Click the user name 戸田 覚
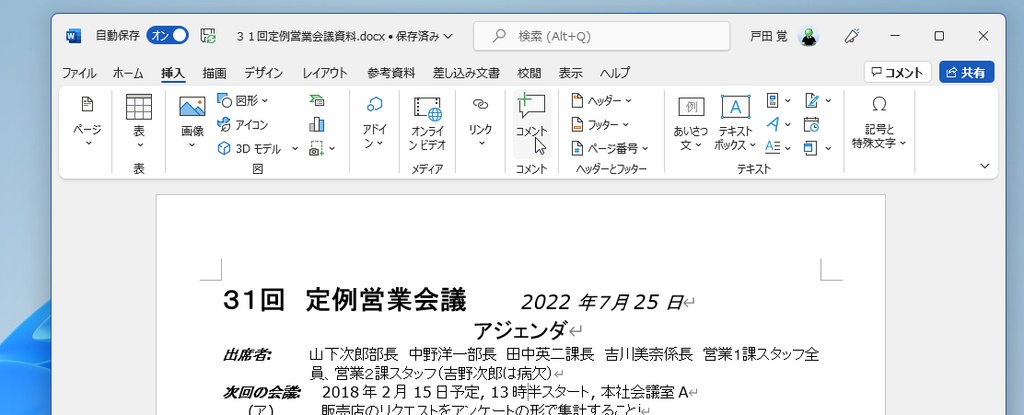The height and width of the screenshot is (415, 1024). 769,36
